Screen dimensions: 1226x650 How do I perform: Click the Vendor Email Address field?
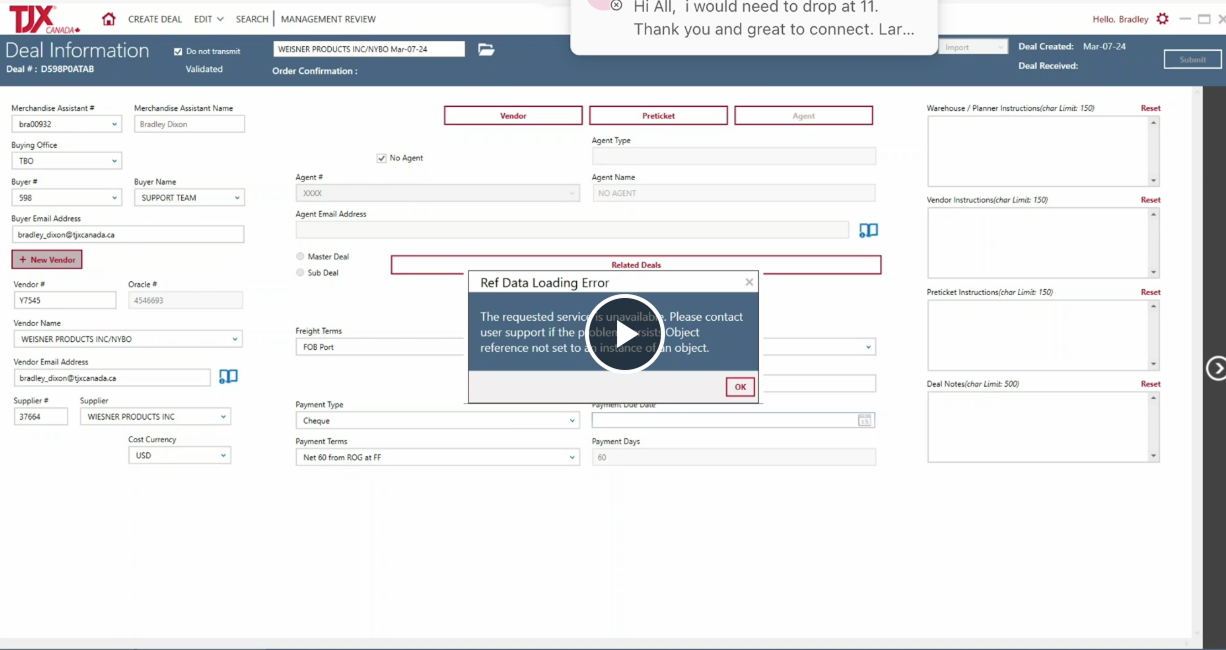pyautogui.click(x=112, y=378)
